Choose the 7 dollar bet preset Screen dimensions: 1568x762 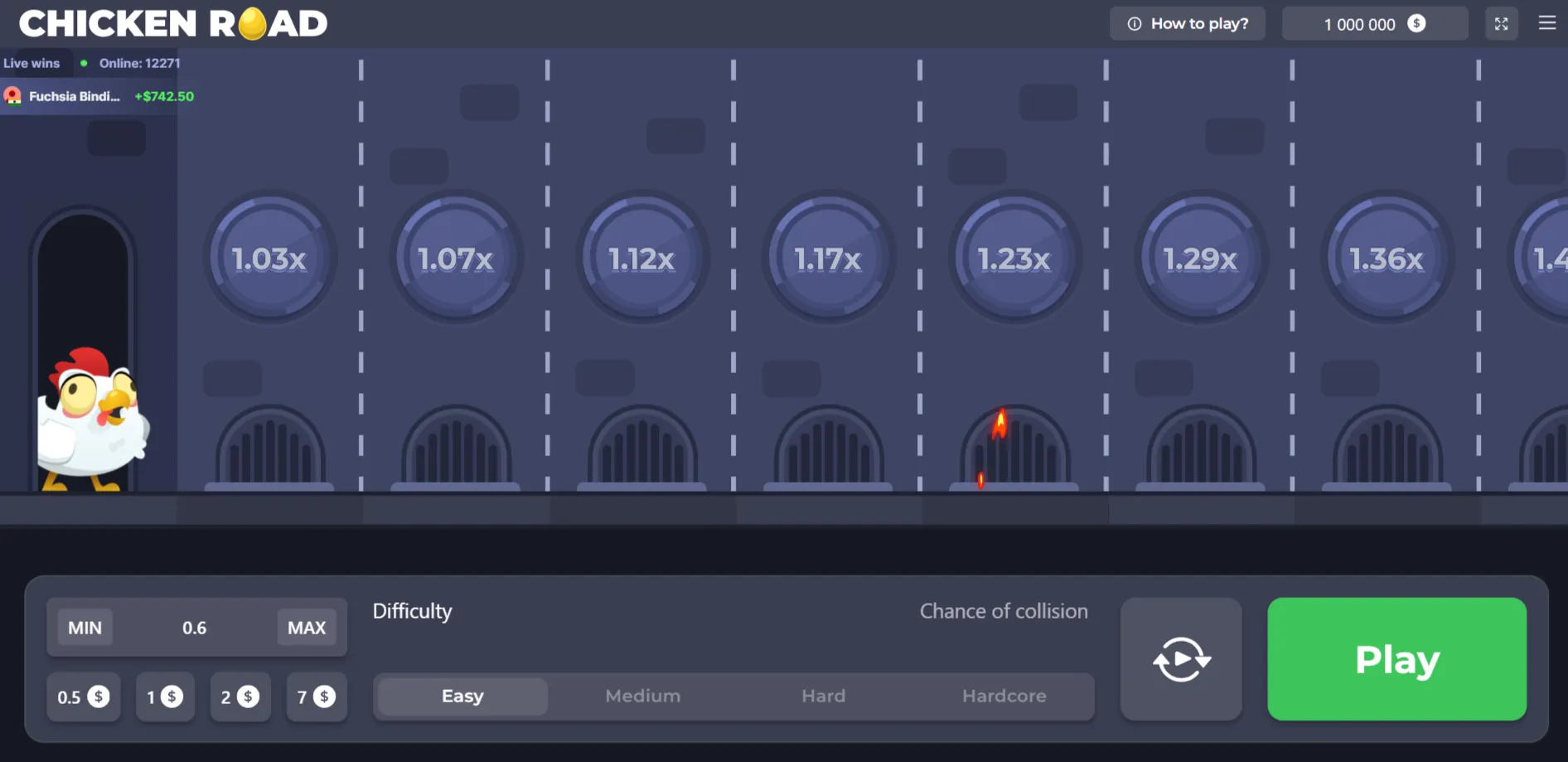pos(316,697)
